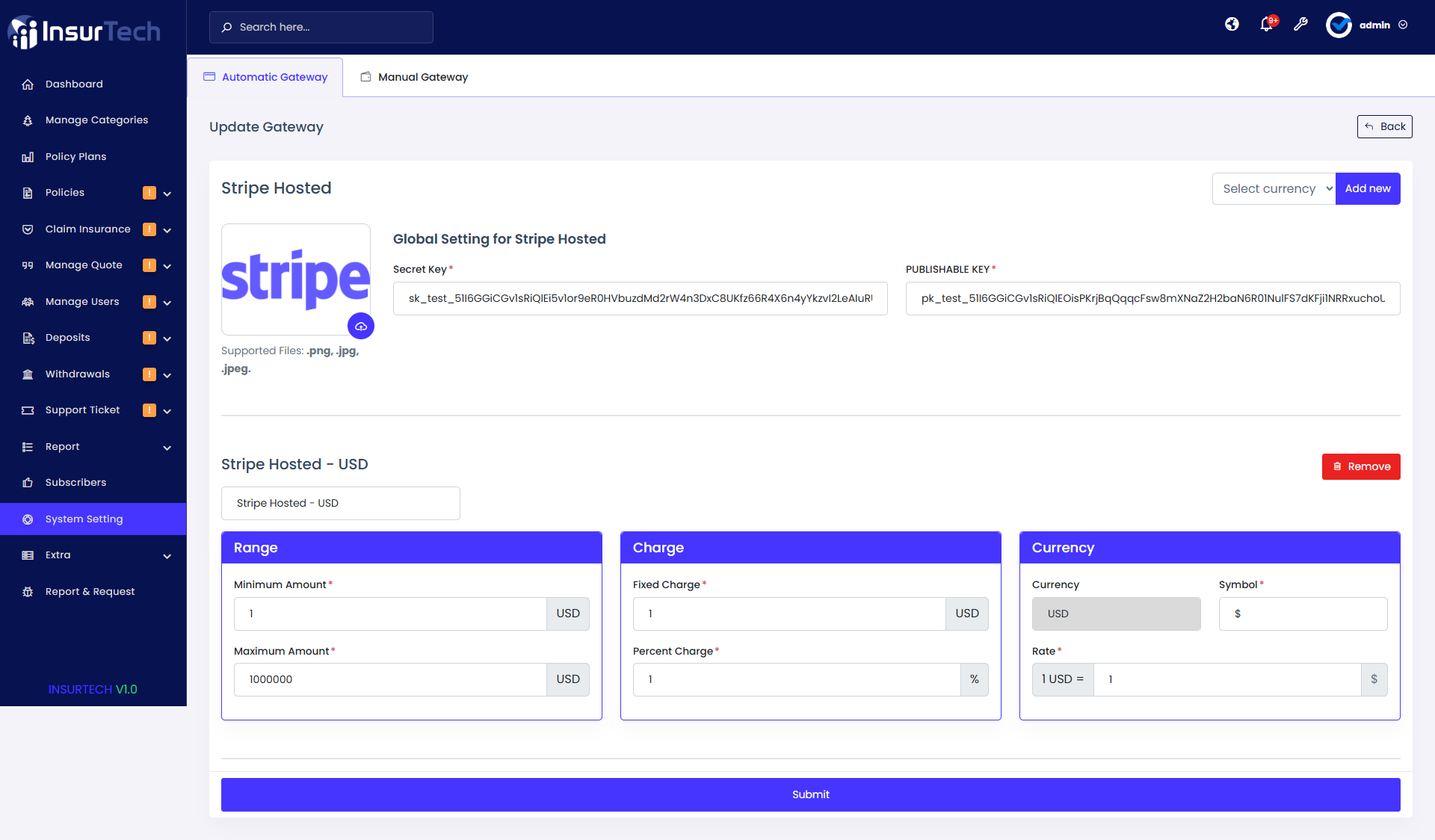Image resolution: width=1435 pixels, height=840 pixels.
Task: Expand the Report sidebar section
Action: pyautogui.click(x=167, y=448)
